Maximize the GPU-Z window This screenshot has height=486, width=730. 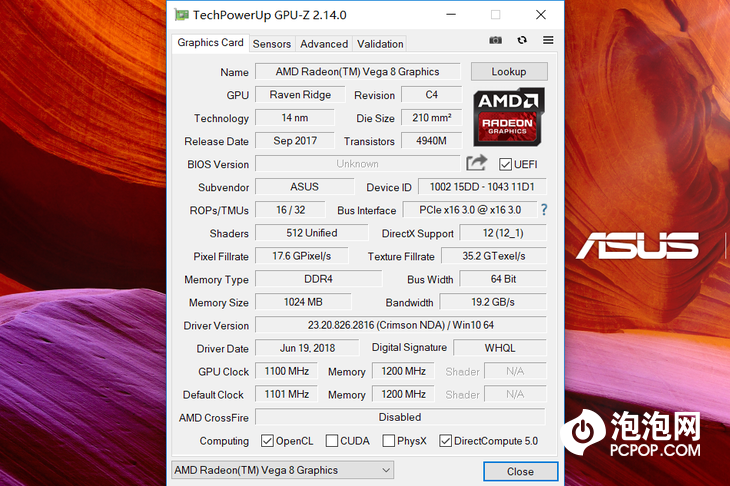(x=495, y=15)
